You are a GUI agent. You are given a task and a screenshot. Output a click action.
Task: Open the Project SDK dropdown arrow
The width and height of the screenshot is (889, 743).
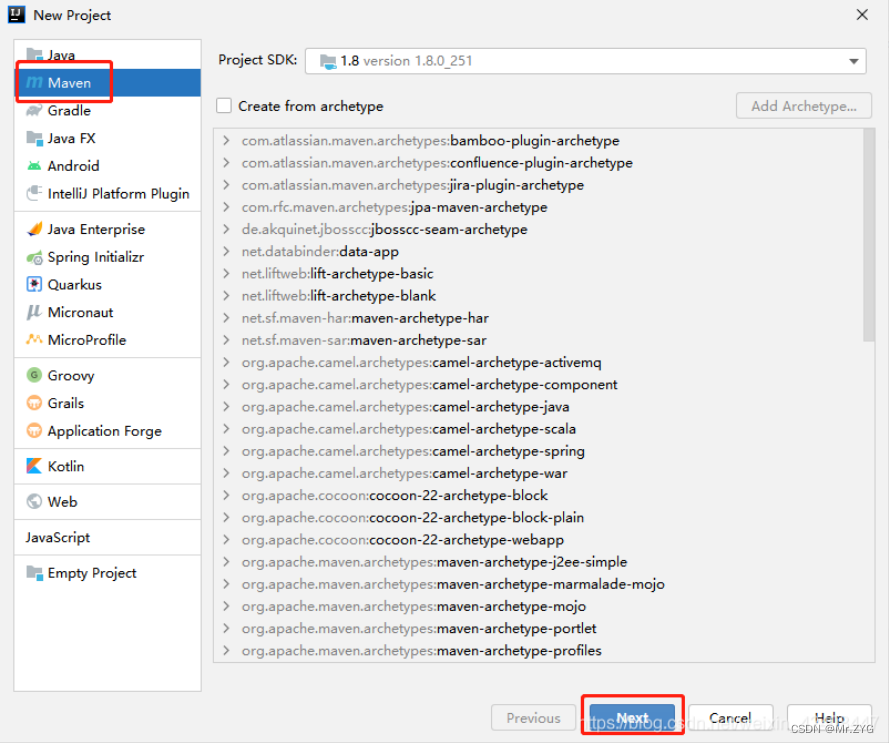click(853, 61)
